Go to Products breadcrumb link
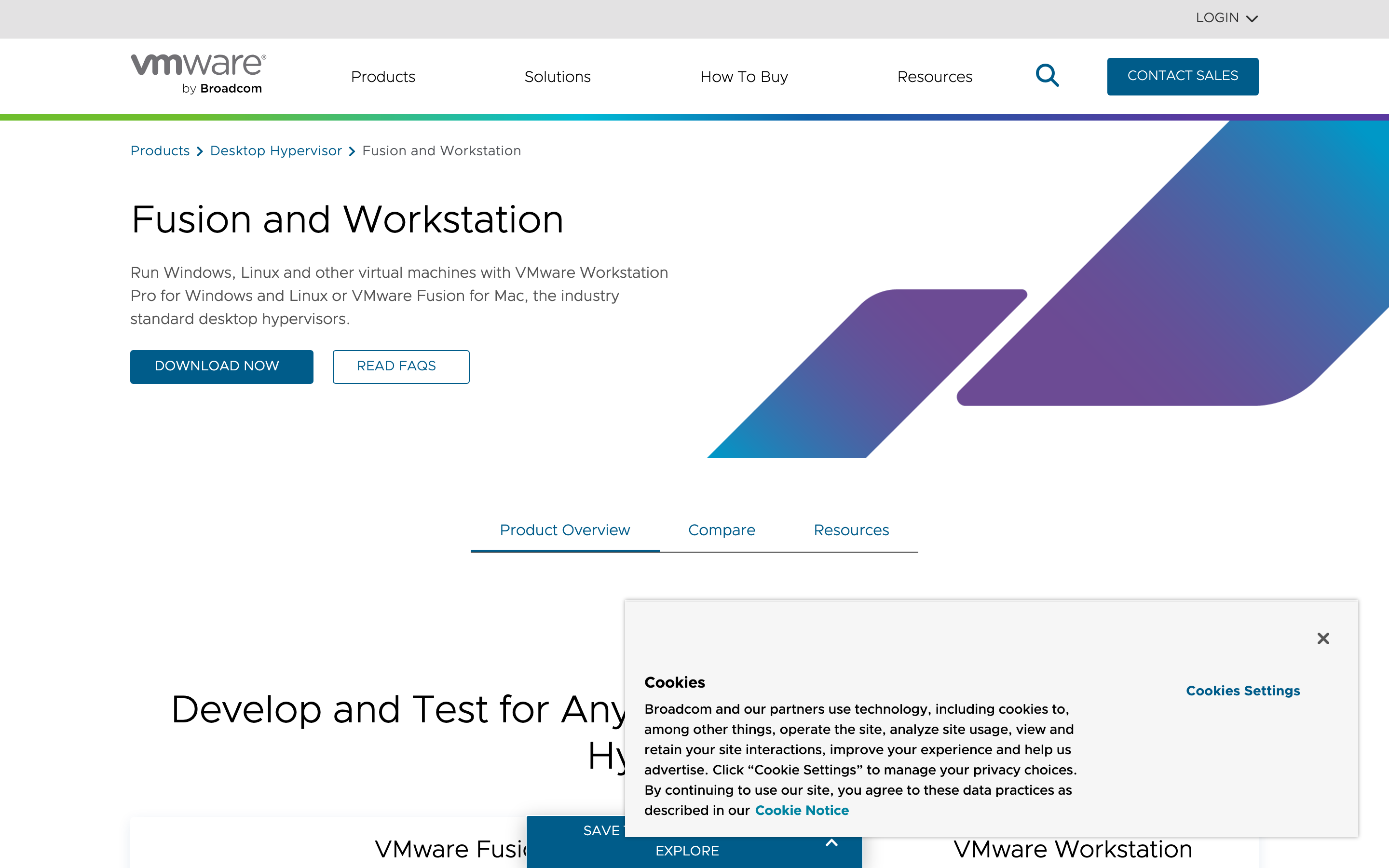The width and height of the screenshot is (1389, 868). (x=160, y=151)
